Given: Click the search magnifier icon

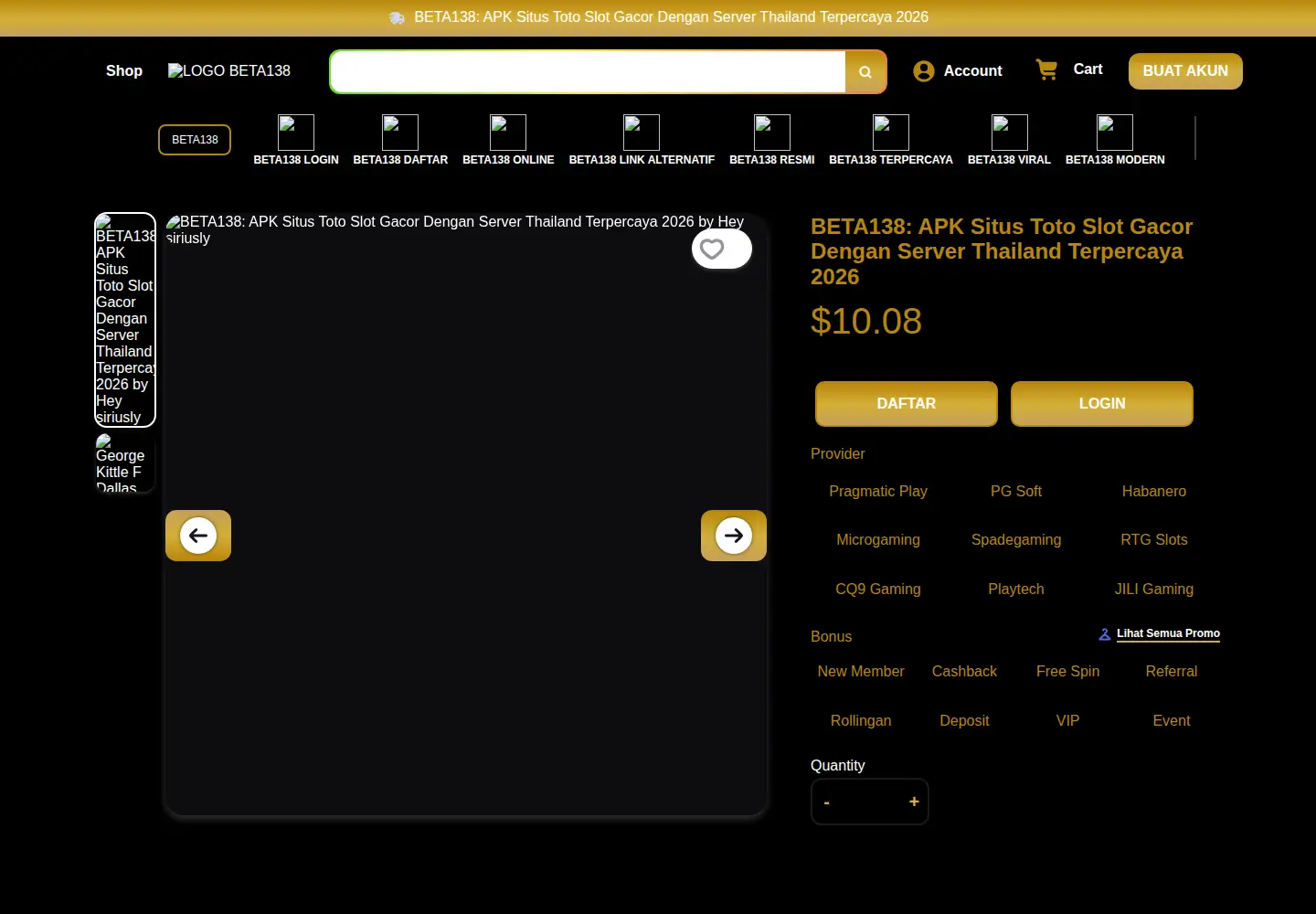Looking at the screenshot, I should pyautogui.click(x=865, y=72).
